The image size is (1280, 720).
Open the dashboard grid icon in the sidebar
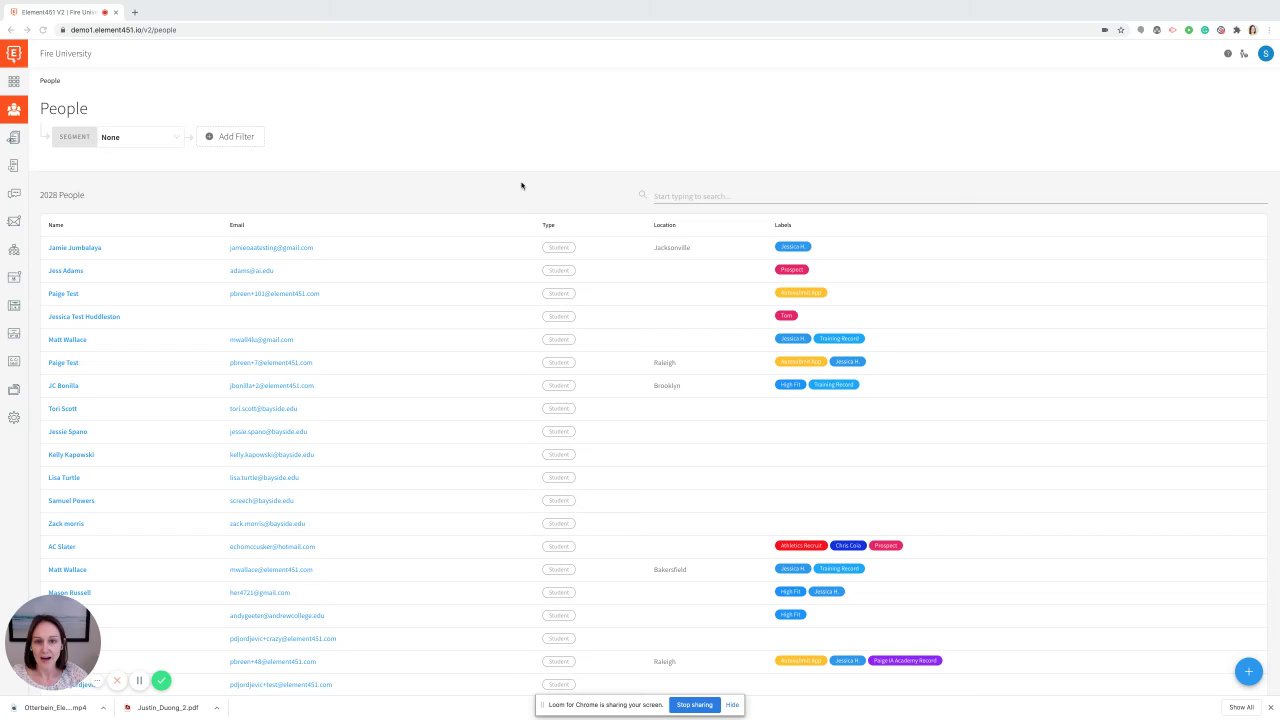click(14, 81)
